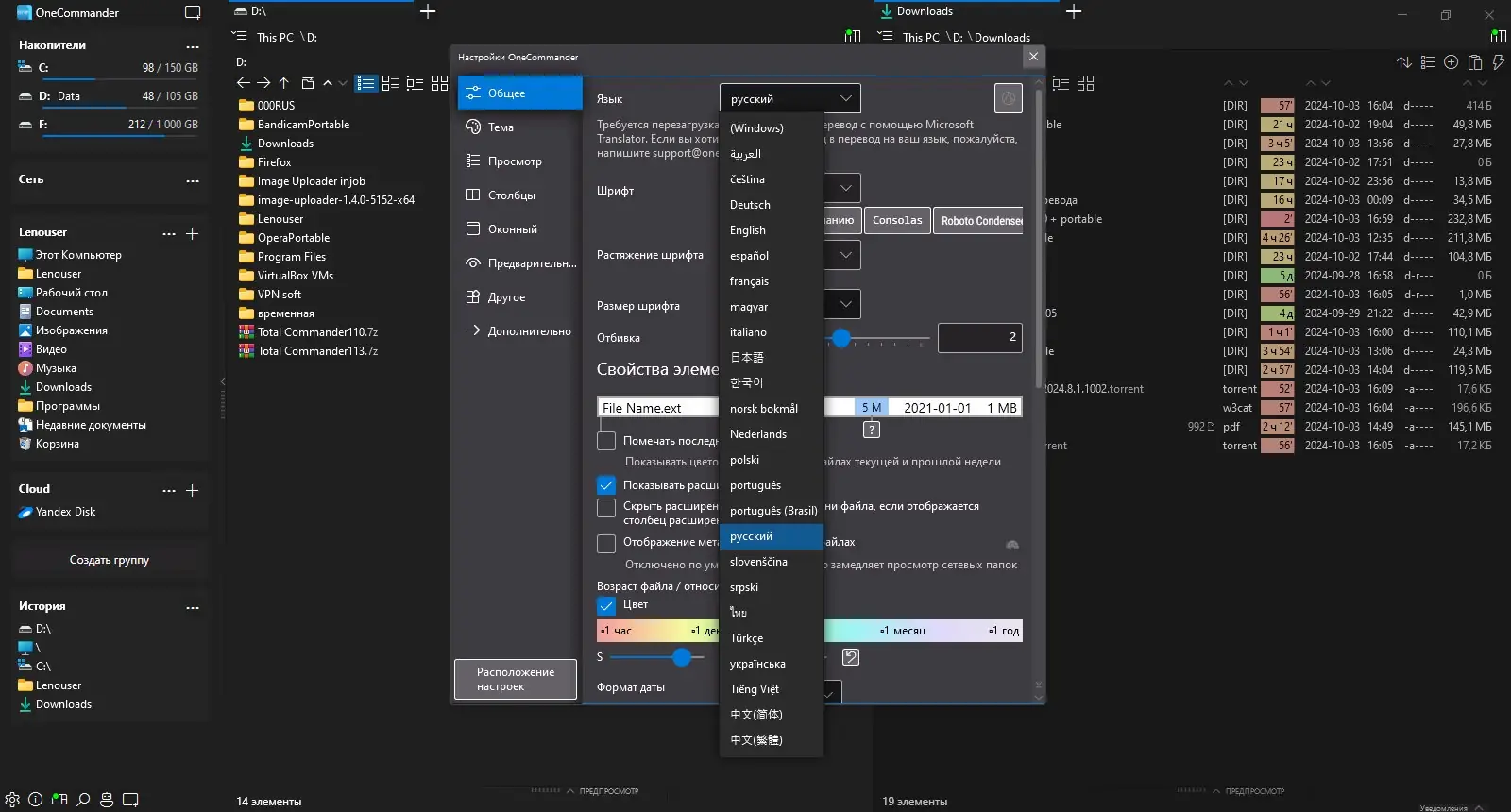Choose Consolas font button
Screen dimensions: 1511x812
(x=897, y=221)
